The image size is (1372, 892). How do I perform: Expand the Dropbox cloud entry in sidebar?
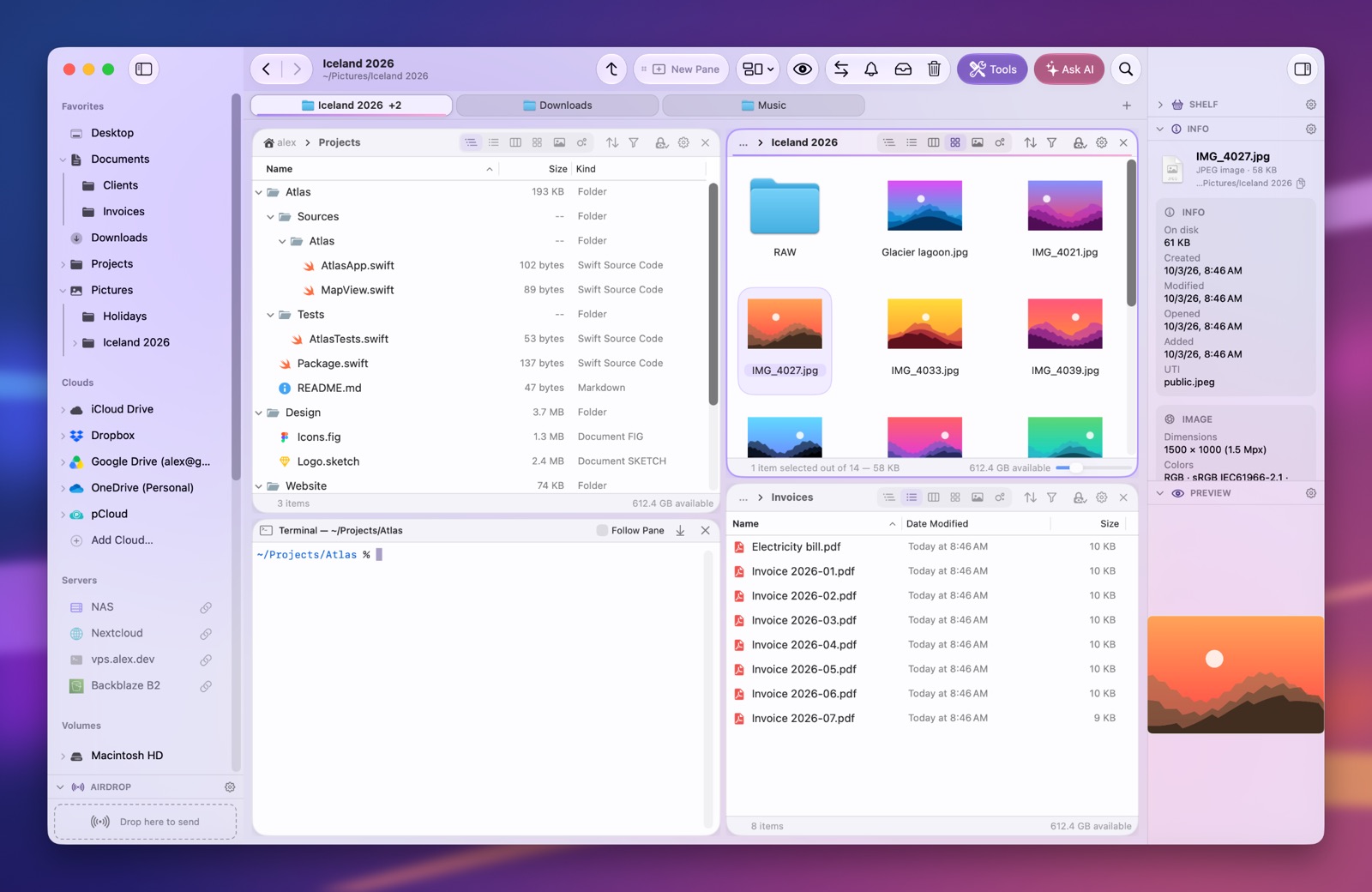tap(63, 437)
